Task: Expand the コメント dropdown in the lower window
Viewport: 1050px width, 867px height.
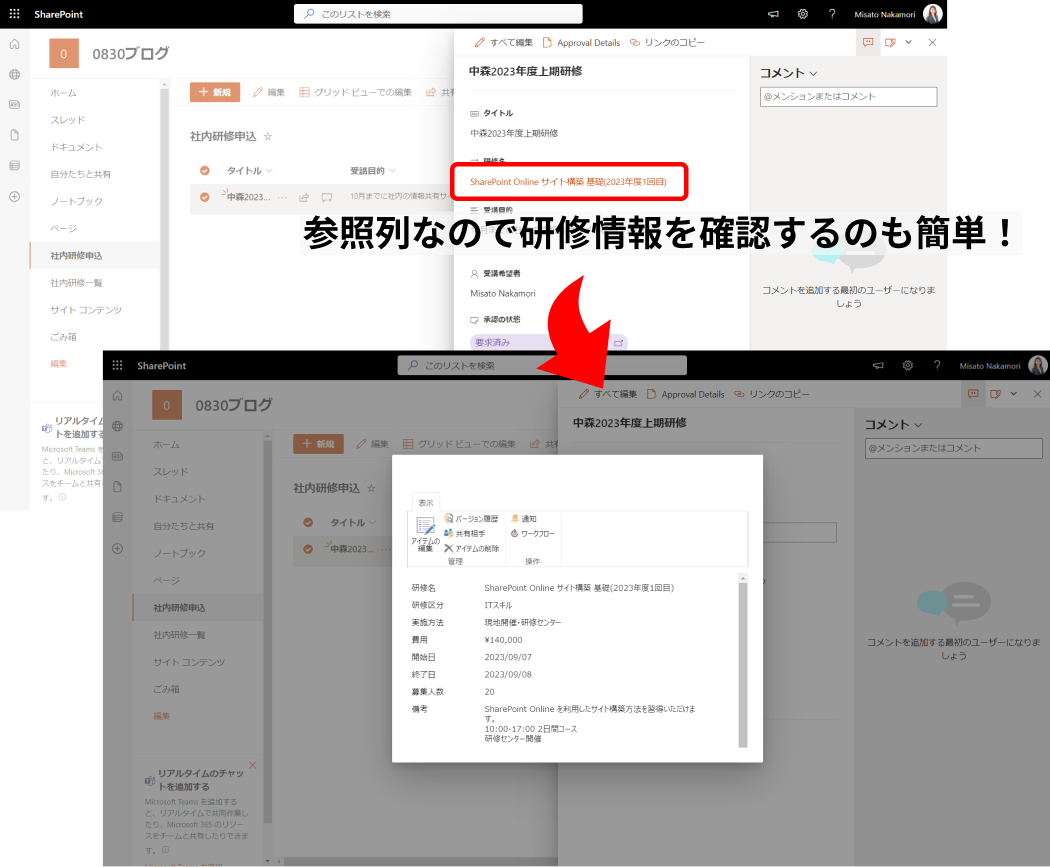Action: (918, 425)
